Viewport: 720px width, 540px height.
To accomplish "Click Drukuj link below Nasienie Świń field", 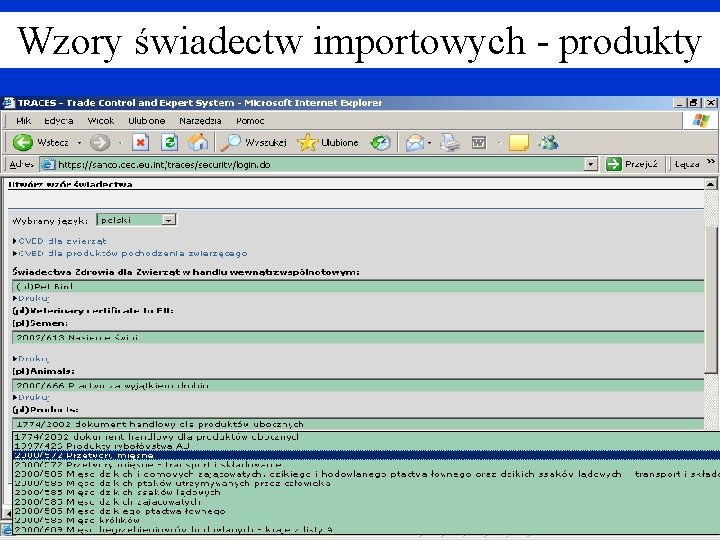I will pyautogui.click(x=33, y=358).
